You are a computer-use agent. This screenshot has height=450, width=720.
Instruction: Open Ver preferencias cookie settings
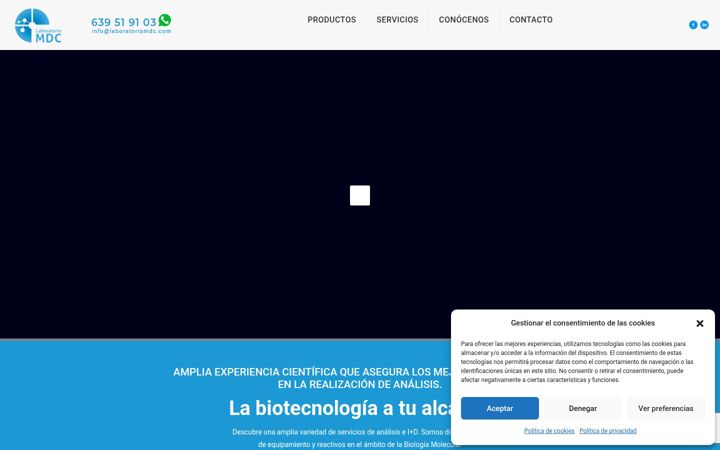coord(665,408)
